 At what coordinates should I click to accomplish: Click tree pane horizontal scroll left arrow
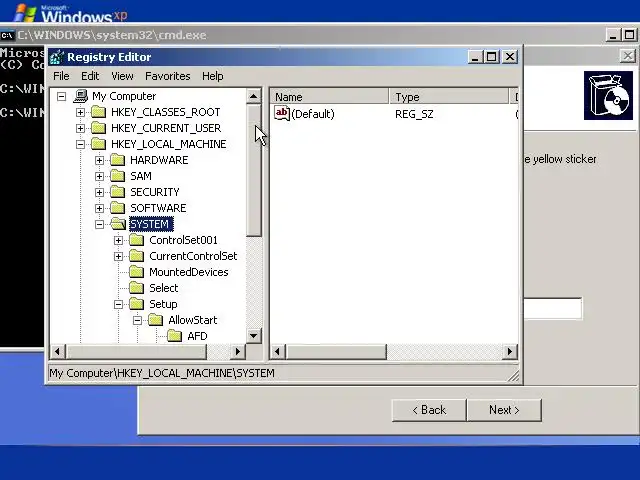point(58,351)
